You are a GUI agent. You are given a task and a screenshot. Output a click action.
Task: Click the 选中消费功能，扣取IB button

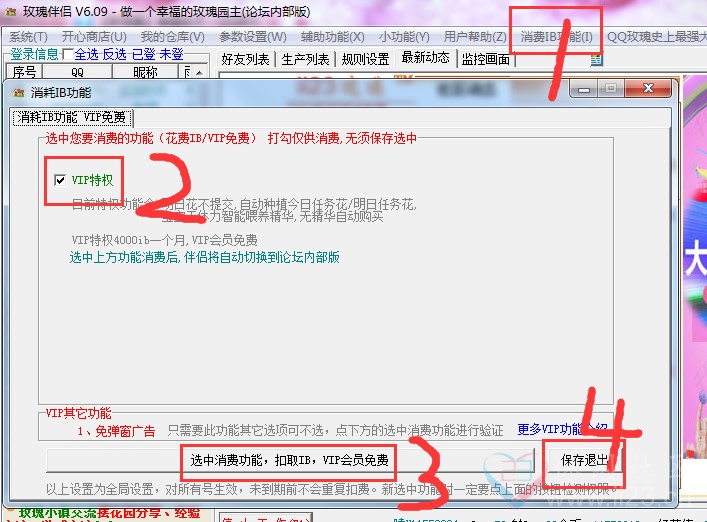coord(289,460)
